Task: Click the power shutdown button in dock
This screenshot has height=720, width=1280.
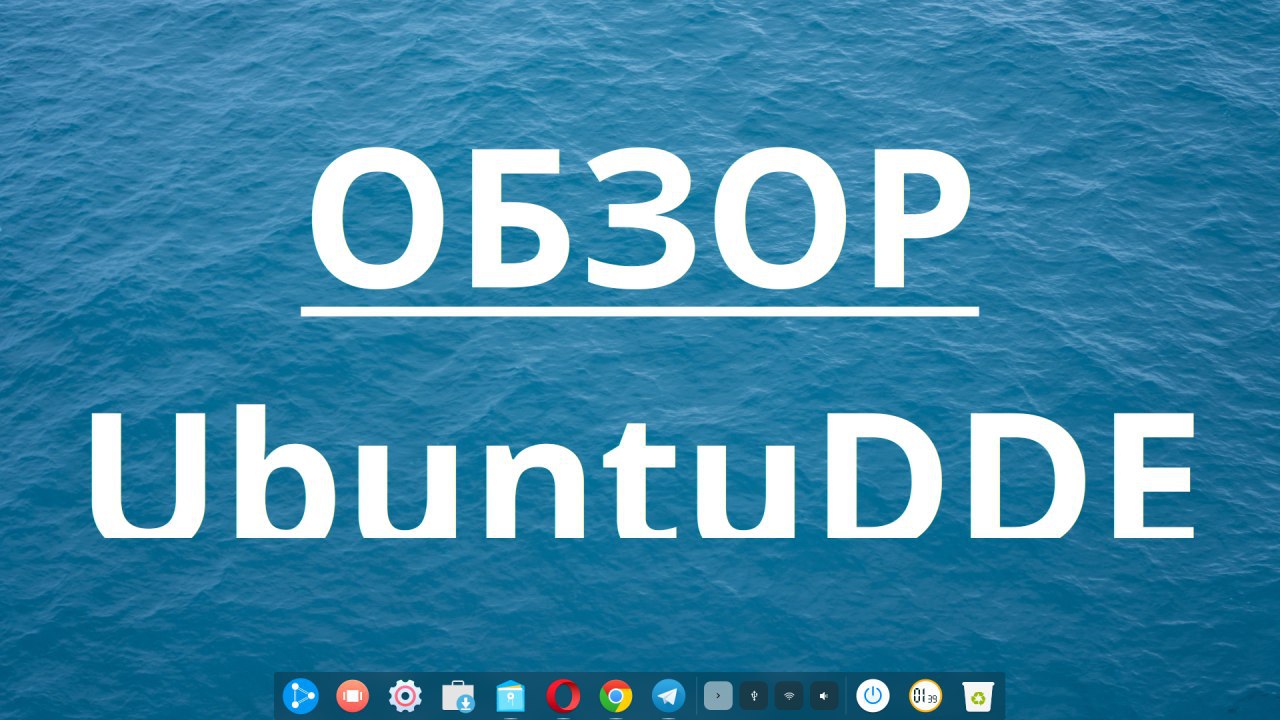Action: click(873, 695)
